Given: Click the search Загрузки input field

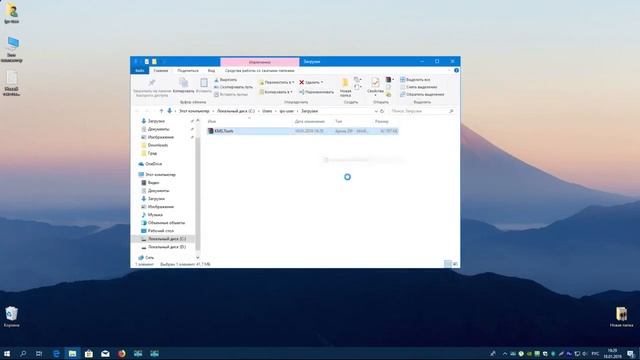Looking at the screenshot, I should tap(422, 111).
